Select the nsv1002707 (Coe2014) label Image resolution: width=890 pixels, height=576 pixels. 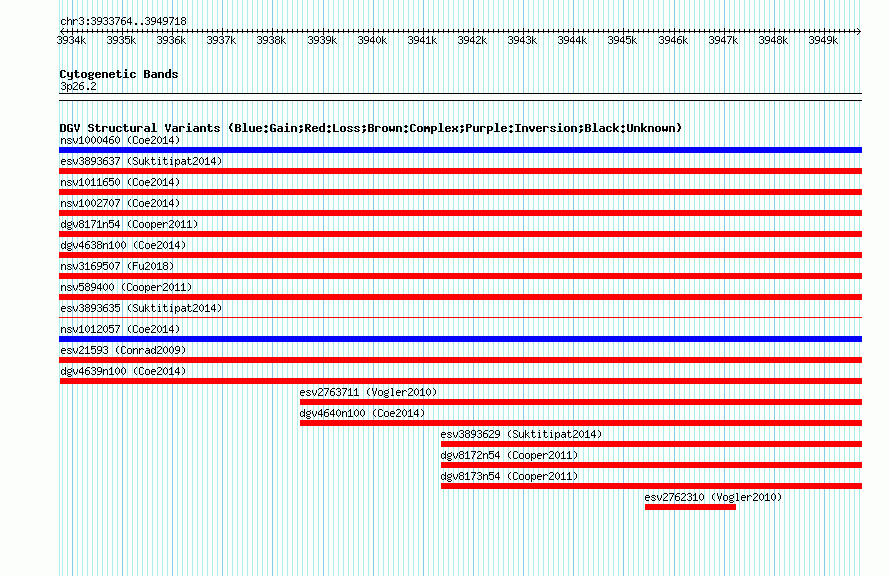tap(120, 203)
